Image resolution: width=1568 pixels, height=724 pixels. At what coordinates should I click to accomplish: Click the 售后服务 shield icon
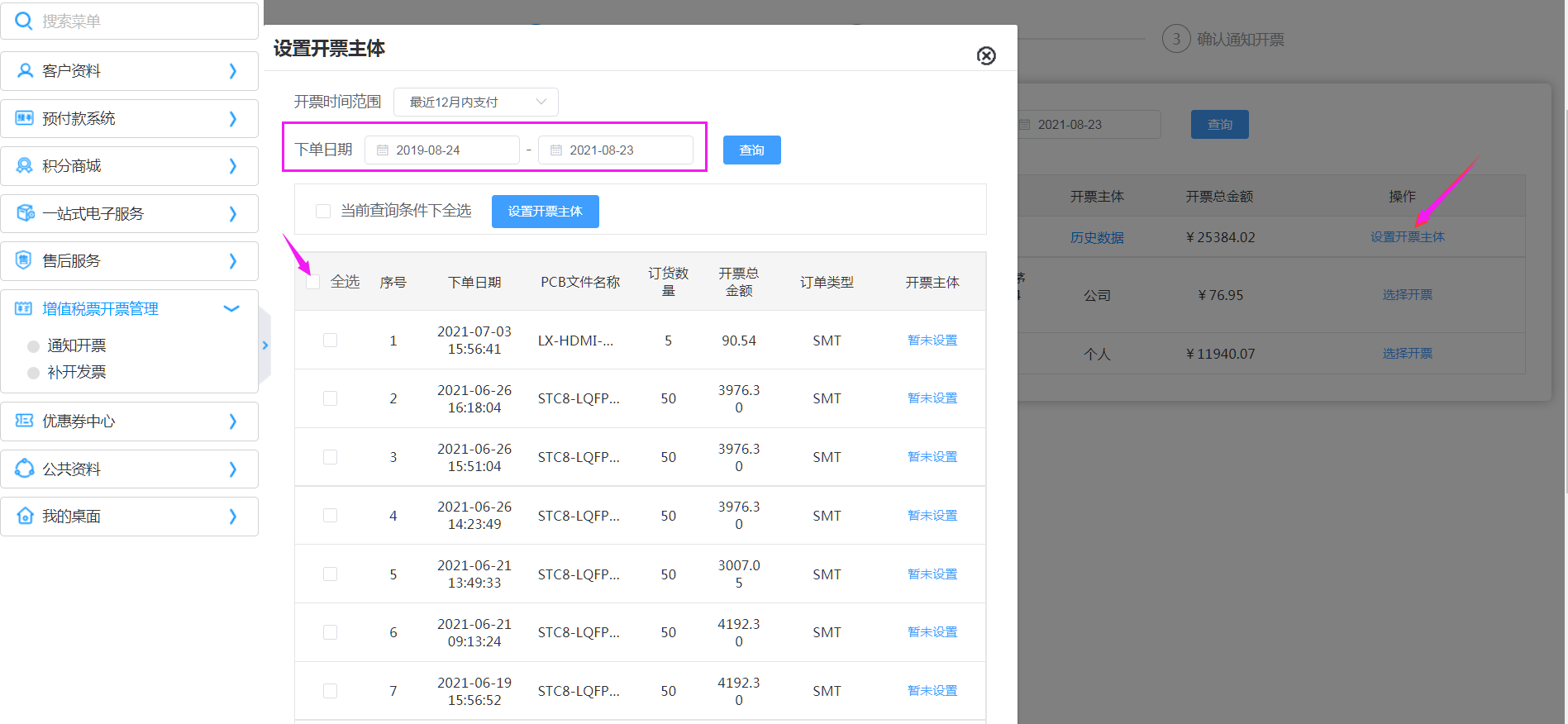pyautogui.click(x=25, y=261)
